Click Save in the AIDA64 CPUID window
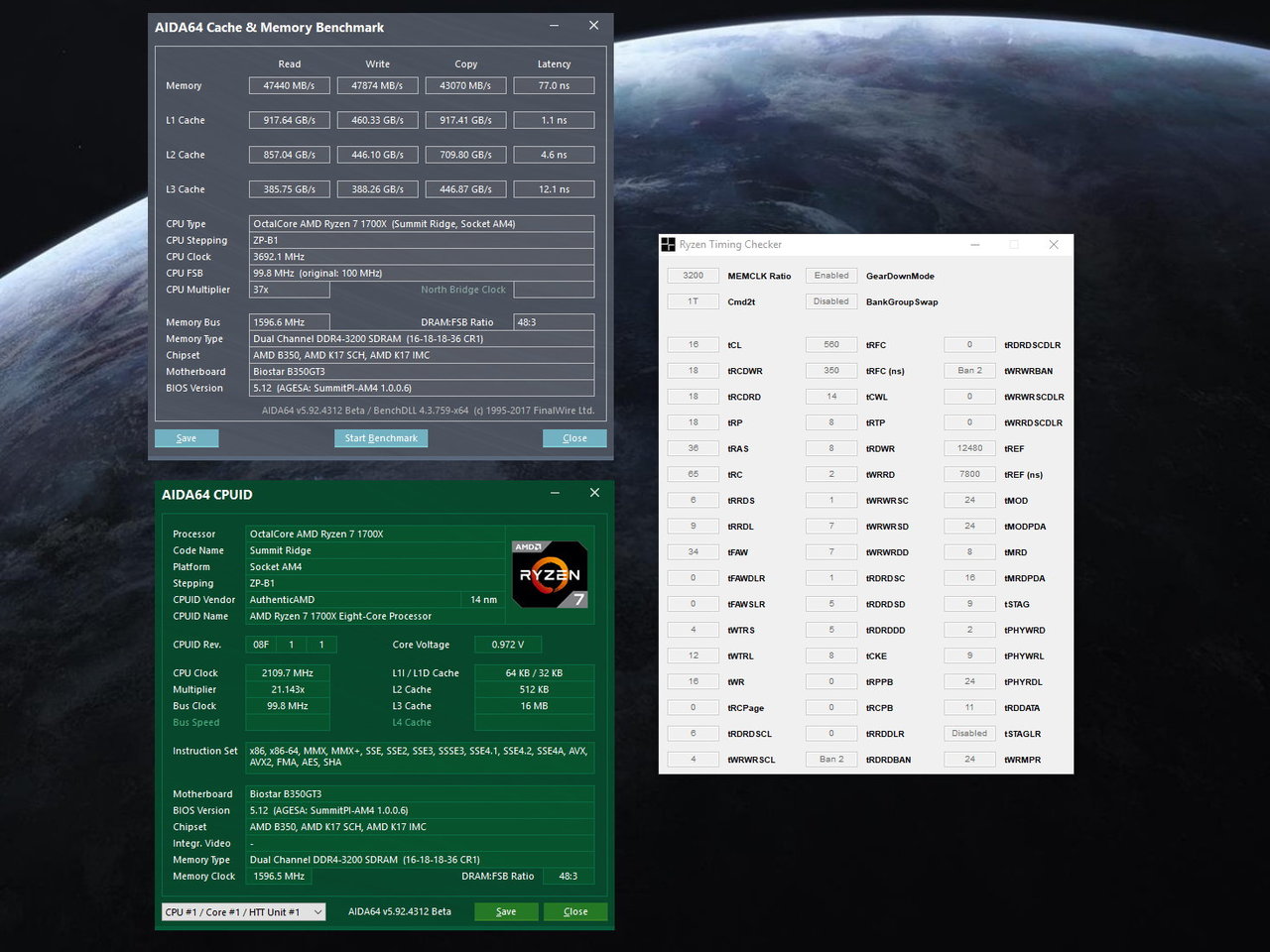This screenshot has height=952, width=1270. 506,911
